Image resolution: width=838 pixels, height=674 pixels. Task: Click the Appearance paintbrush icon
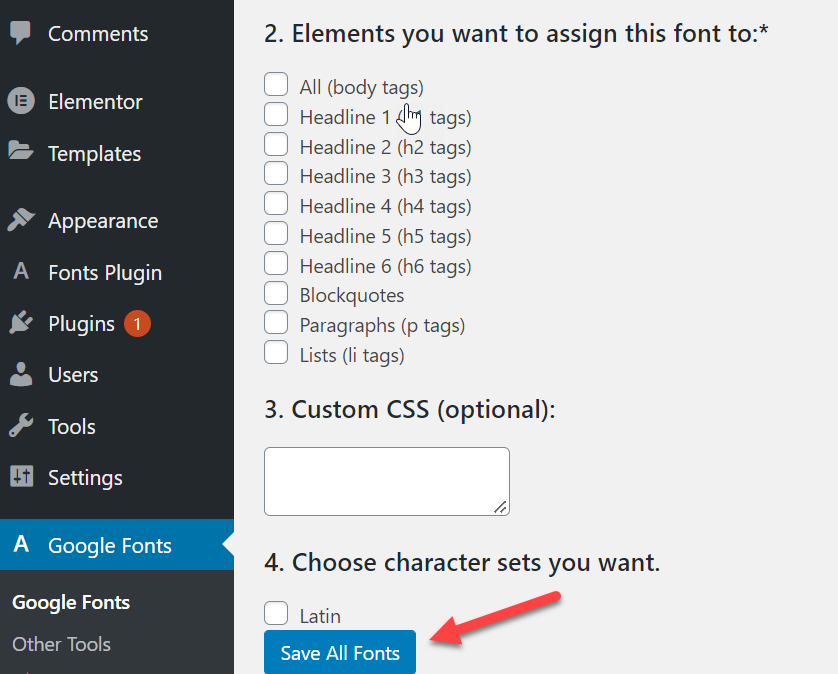21,220
